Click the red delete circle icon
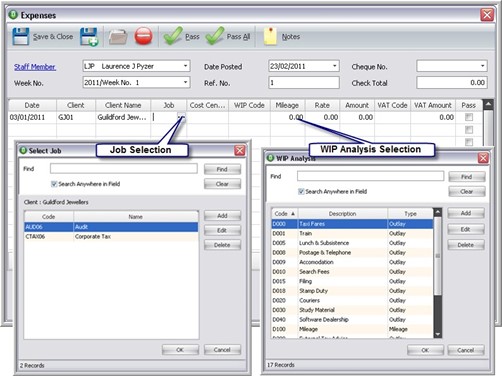 coord(143,36)
